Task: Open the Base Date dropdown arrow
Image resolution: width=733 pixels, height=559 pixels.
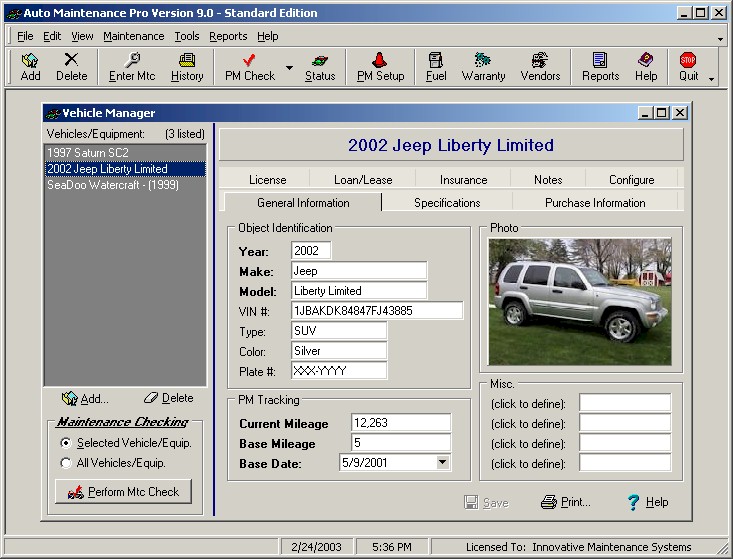Action: coord(442,463)
